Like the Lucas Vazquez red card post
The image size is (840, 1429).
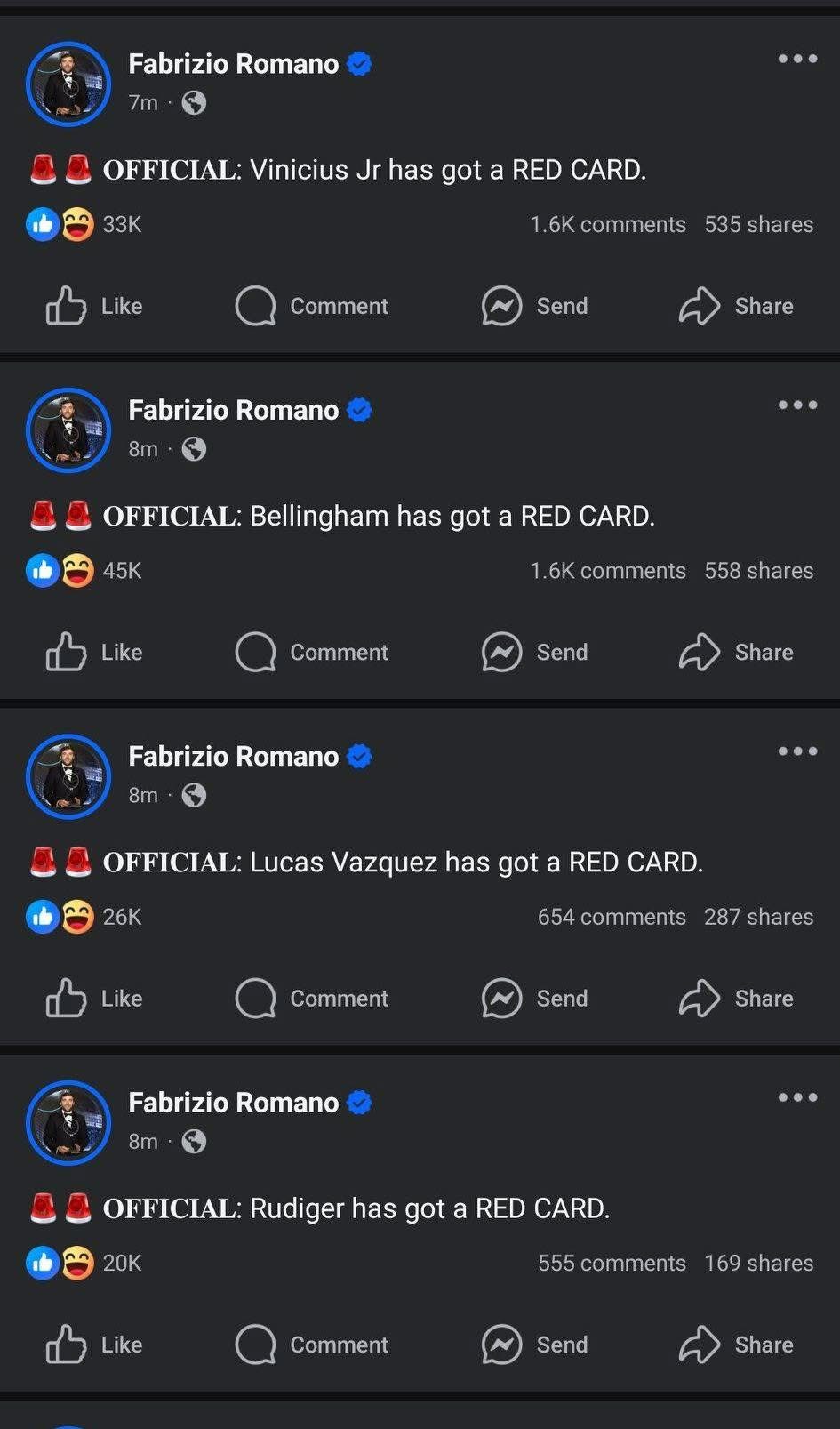coord(94,999)
